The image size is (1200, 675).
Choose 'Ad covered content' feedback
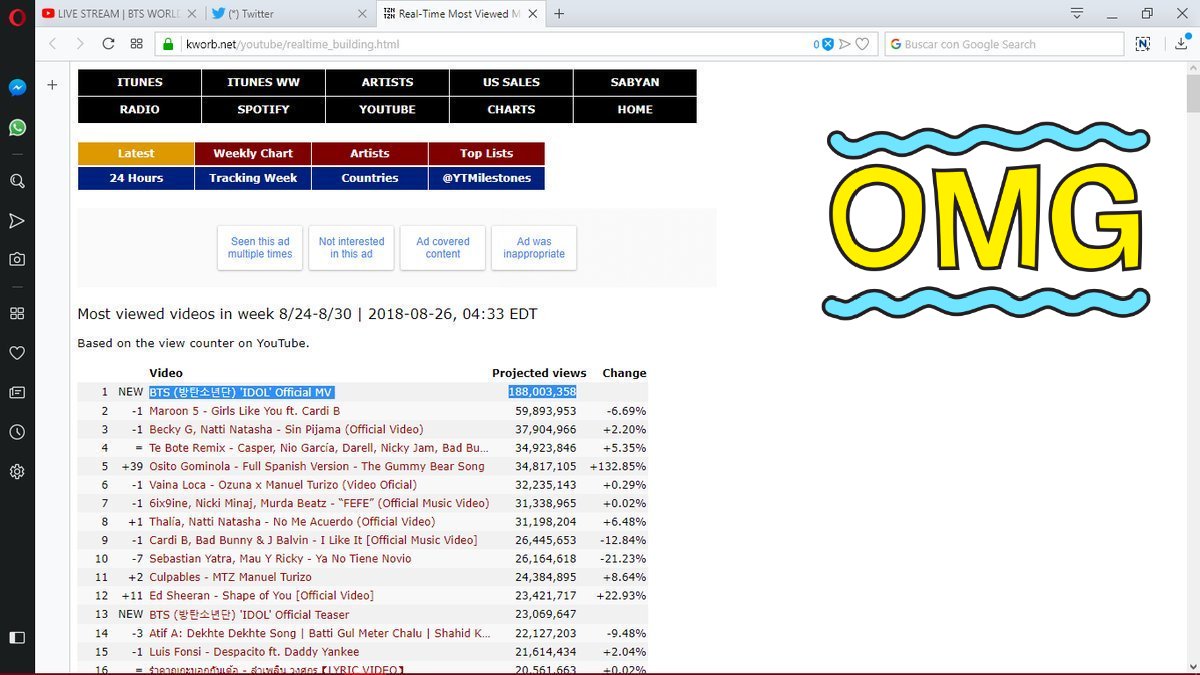pyautogui.click(x=443, y=248)
